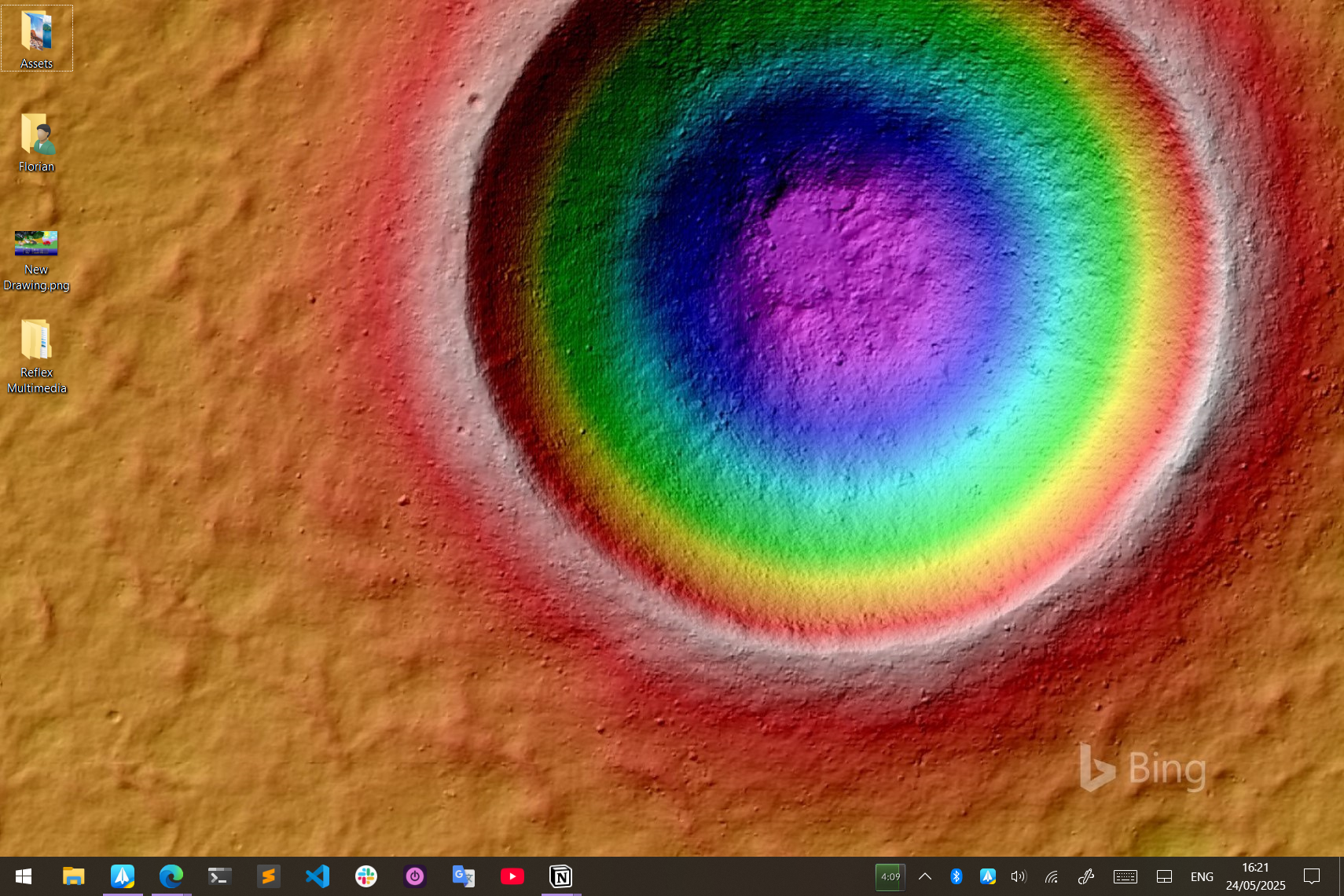This screenshot has width=1344, height=896.
Task: Open YouTube from the taskbar
Action: point(512,876)
